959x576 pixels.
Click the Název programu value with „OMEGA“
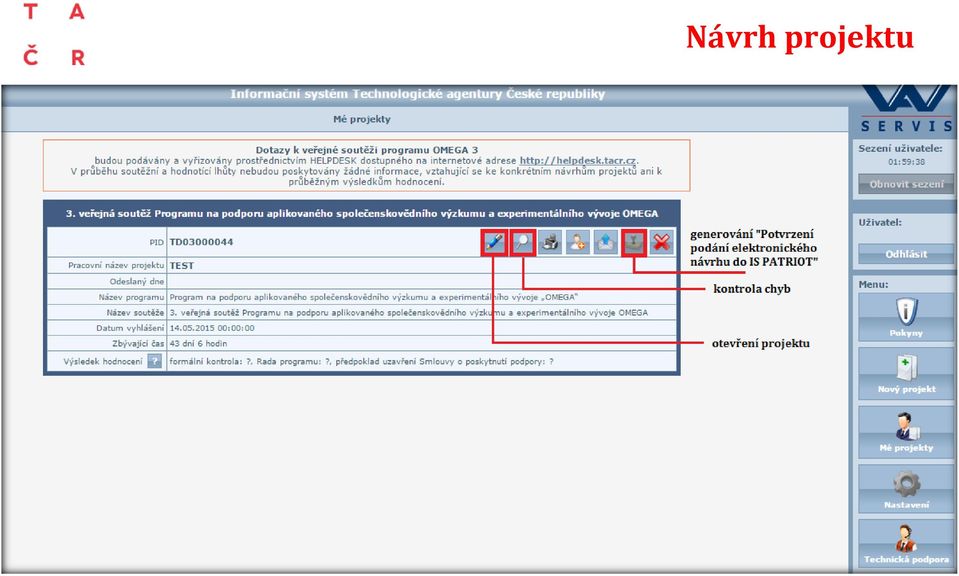(x=373, y=297)
